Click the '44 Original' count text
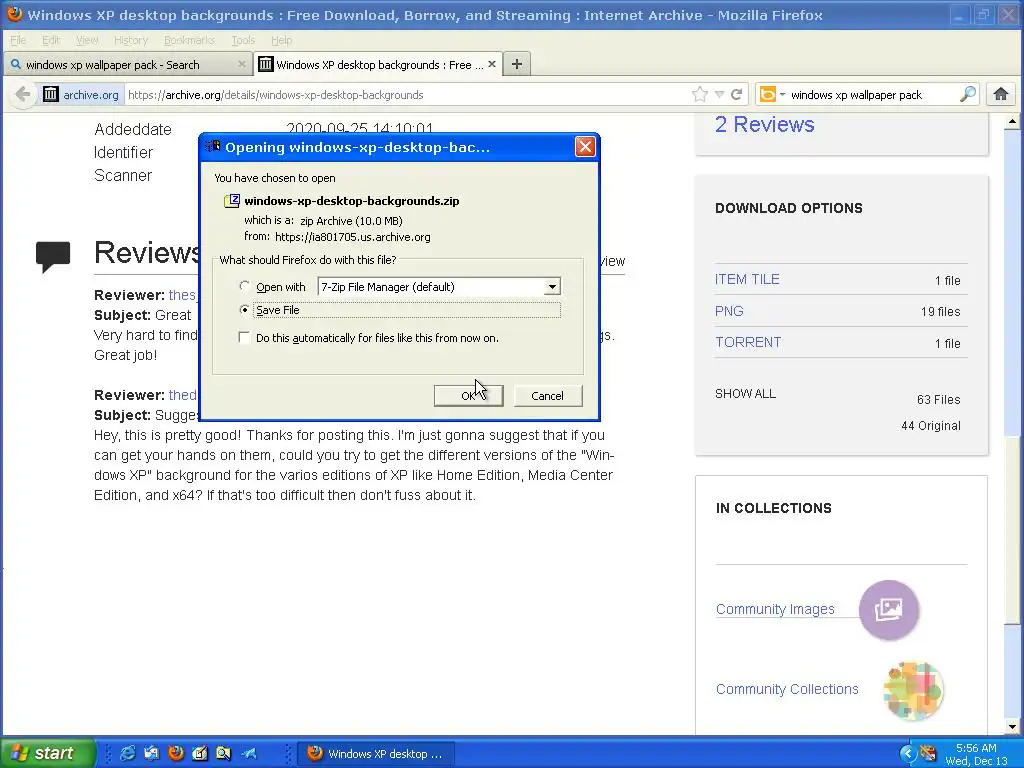Viewport: 1024px width, 768px height. point(931,426)
